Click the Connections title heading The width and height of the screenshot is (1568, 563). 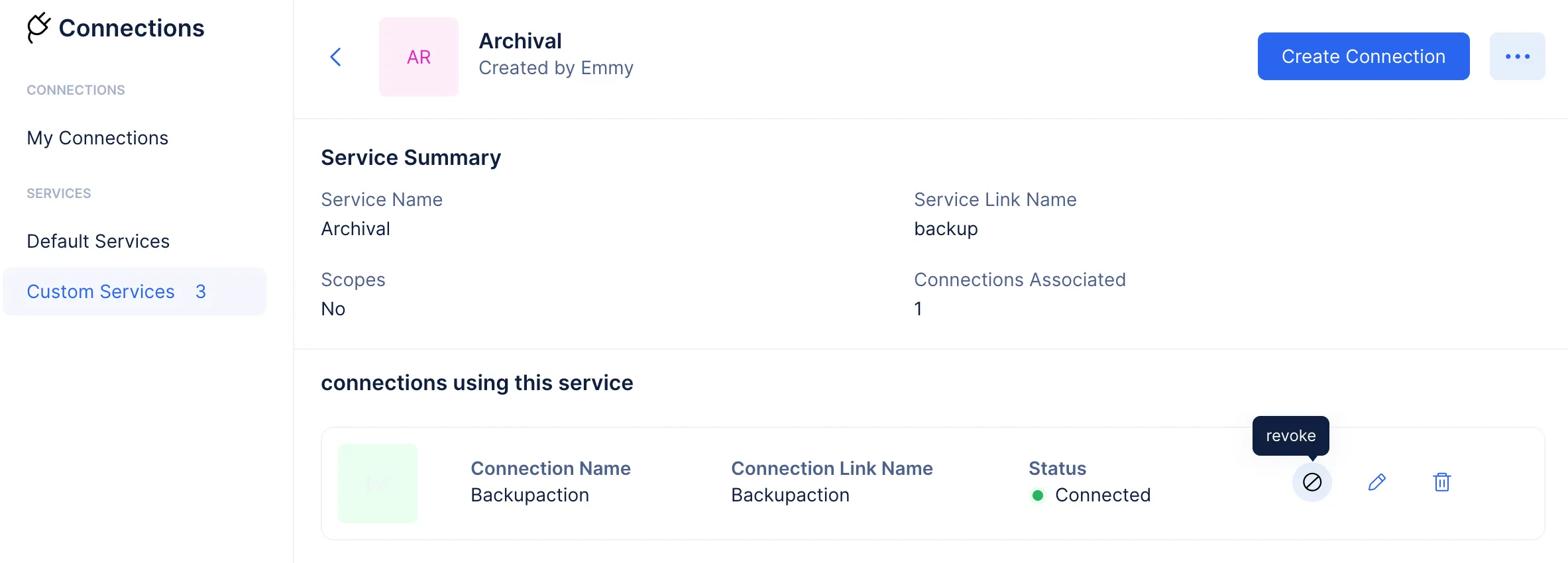(x=131, y=28)
